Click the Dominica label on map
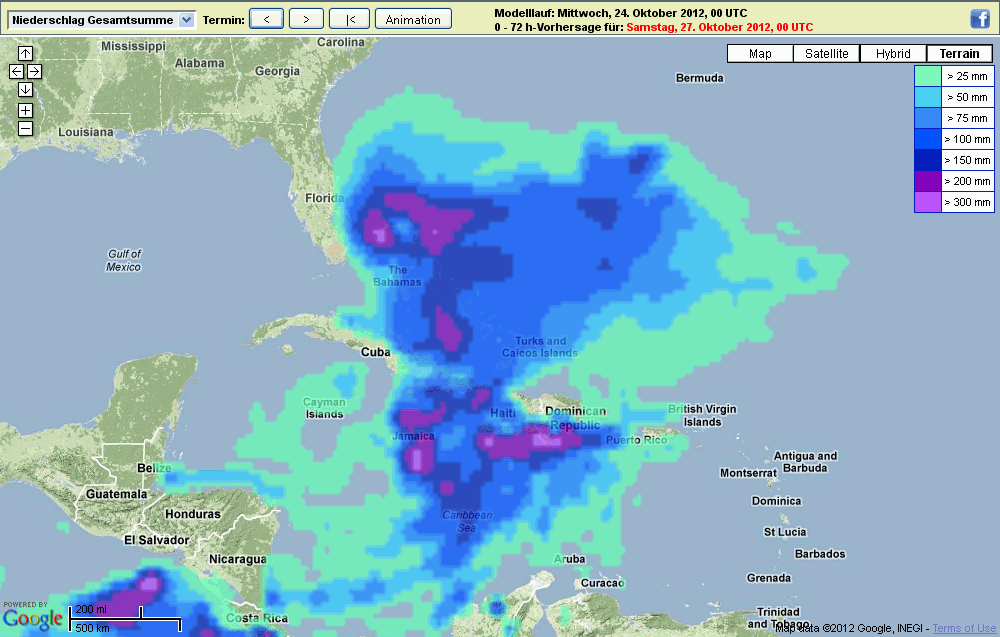This screenshot has width=1000, height=637. 776,501
